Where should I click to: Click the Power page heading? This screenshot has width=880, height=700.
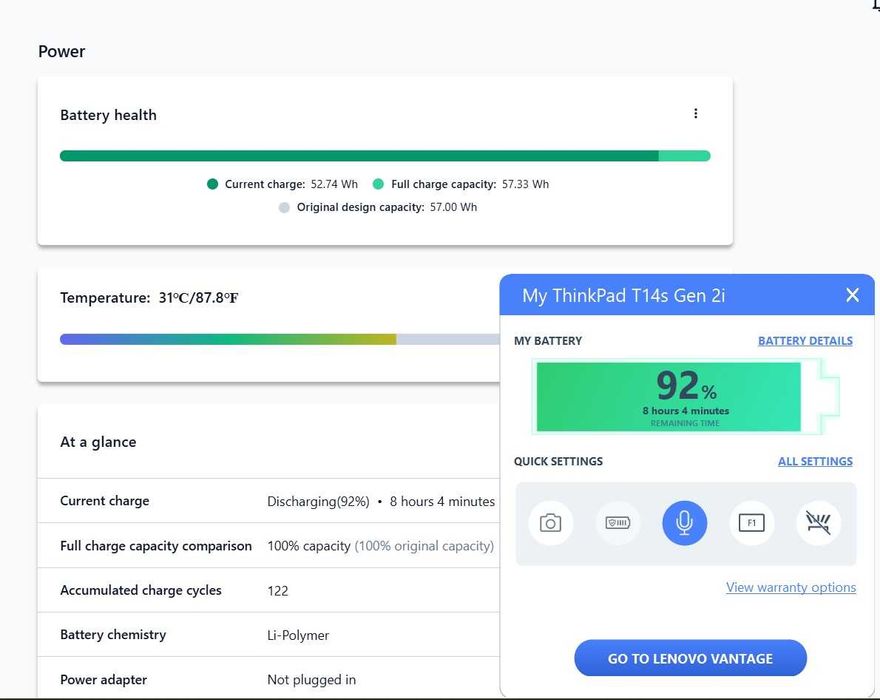(x=62, y=51)
